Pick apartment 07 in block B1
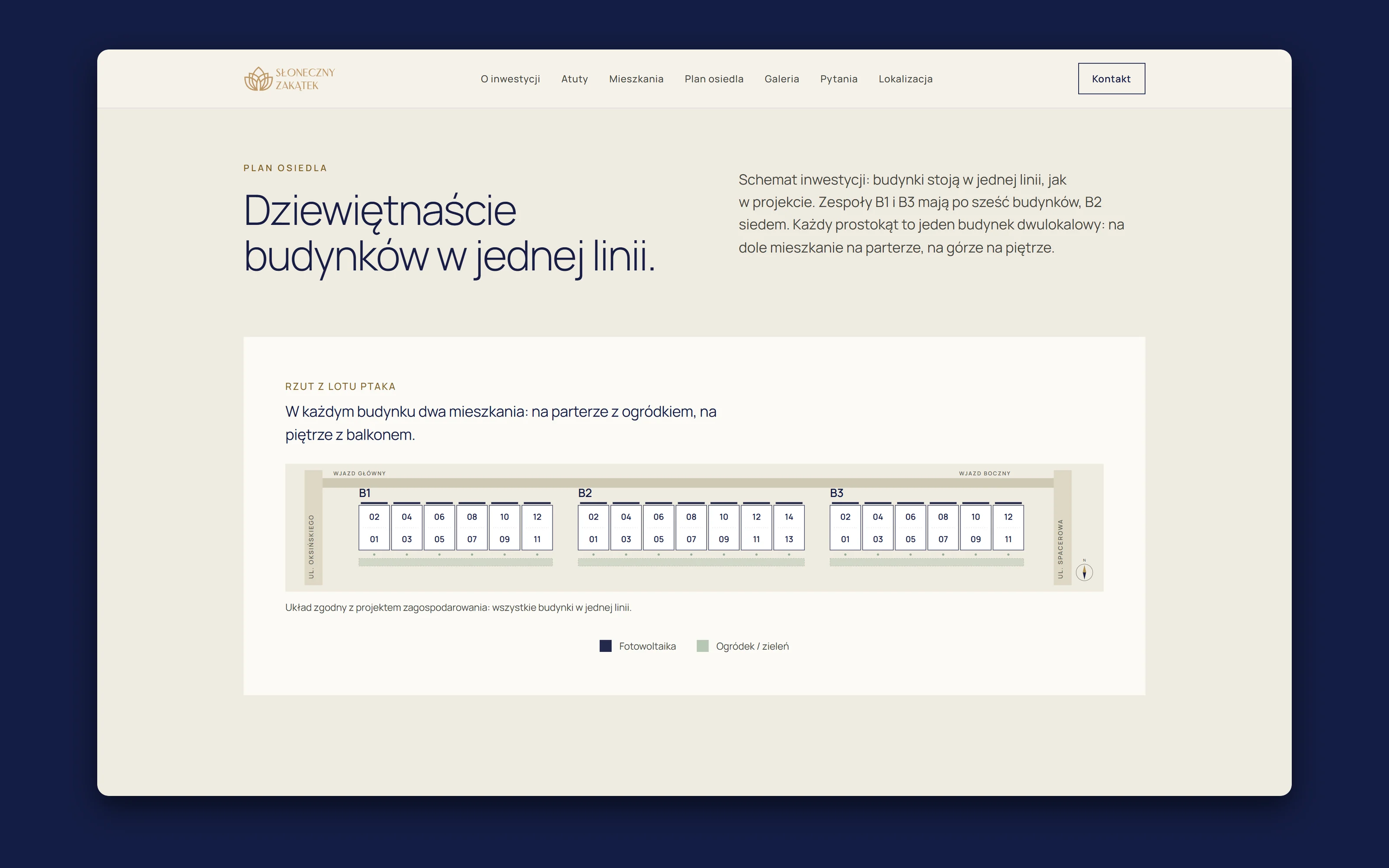The image size is (1389, 868). (472, 539)
